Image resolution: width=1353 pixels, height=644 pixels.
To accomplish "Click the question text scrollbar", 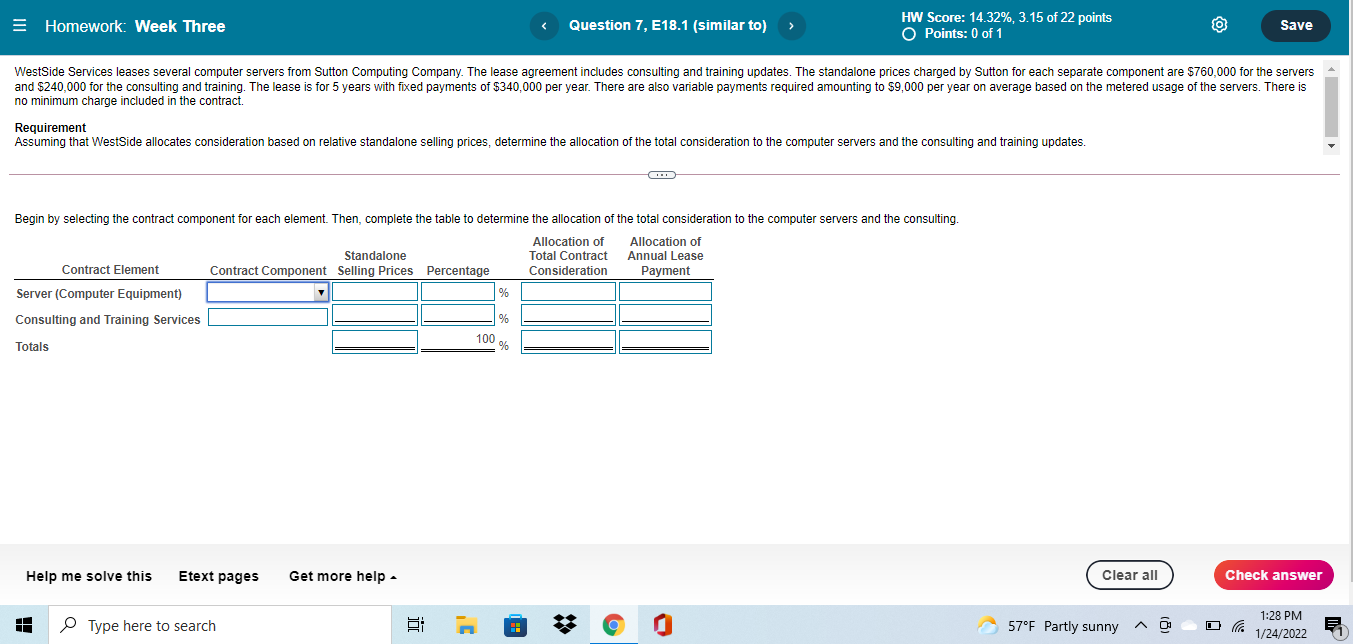I will point(1330,107).
